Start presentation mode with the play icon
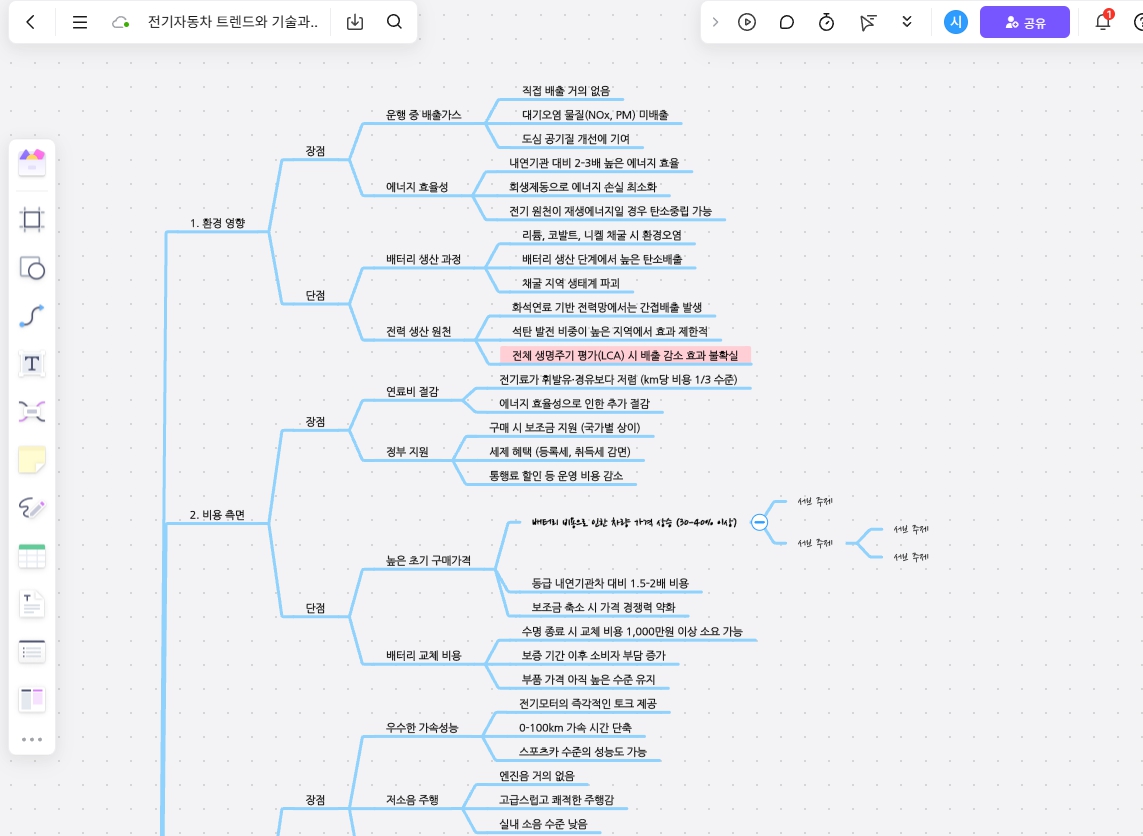The image size is (1143, 836). 747,22
